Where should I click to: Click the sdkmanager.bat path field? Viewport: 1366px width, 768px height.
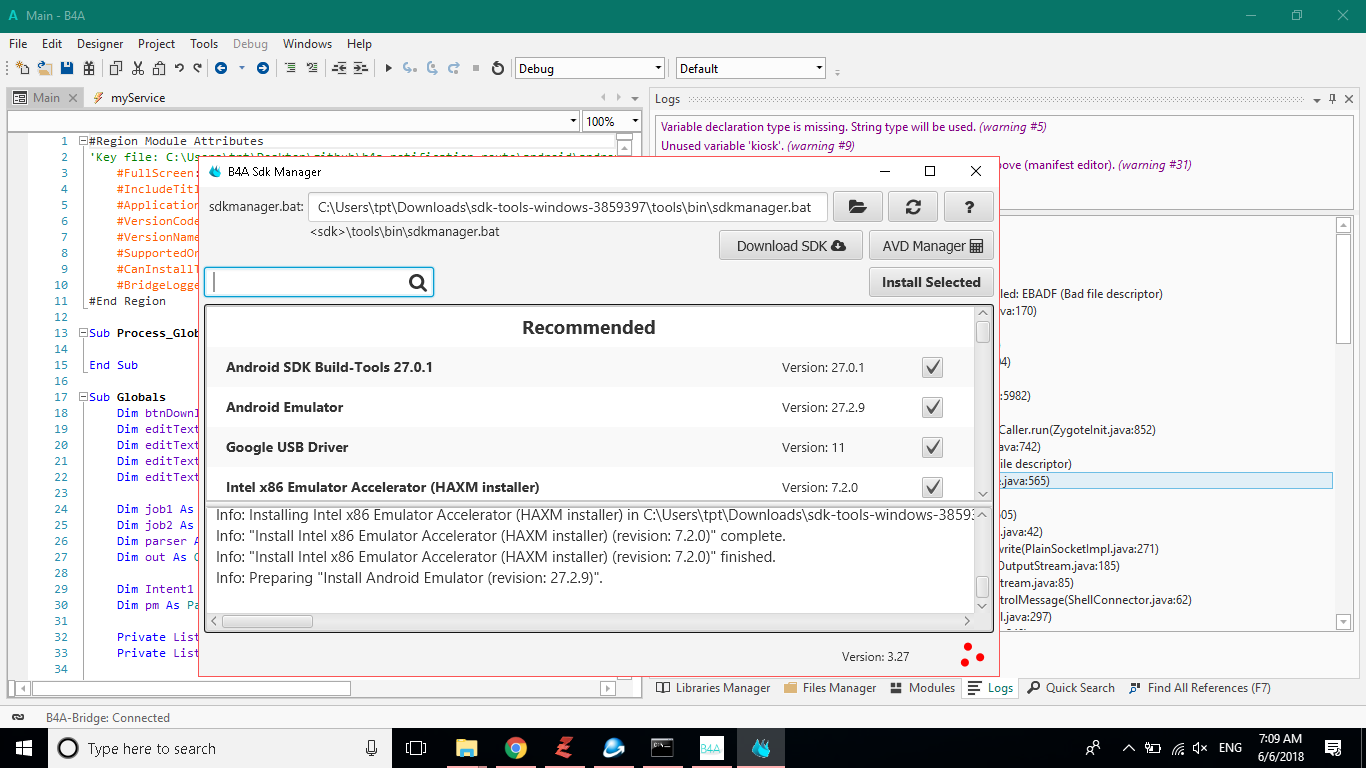click(x=568, y=207)
